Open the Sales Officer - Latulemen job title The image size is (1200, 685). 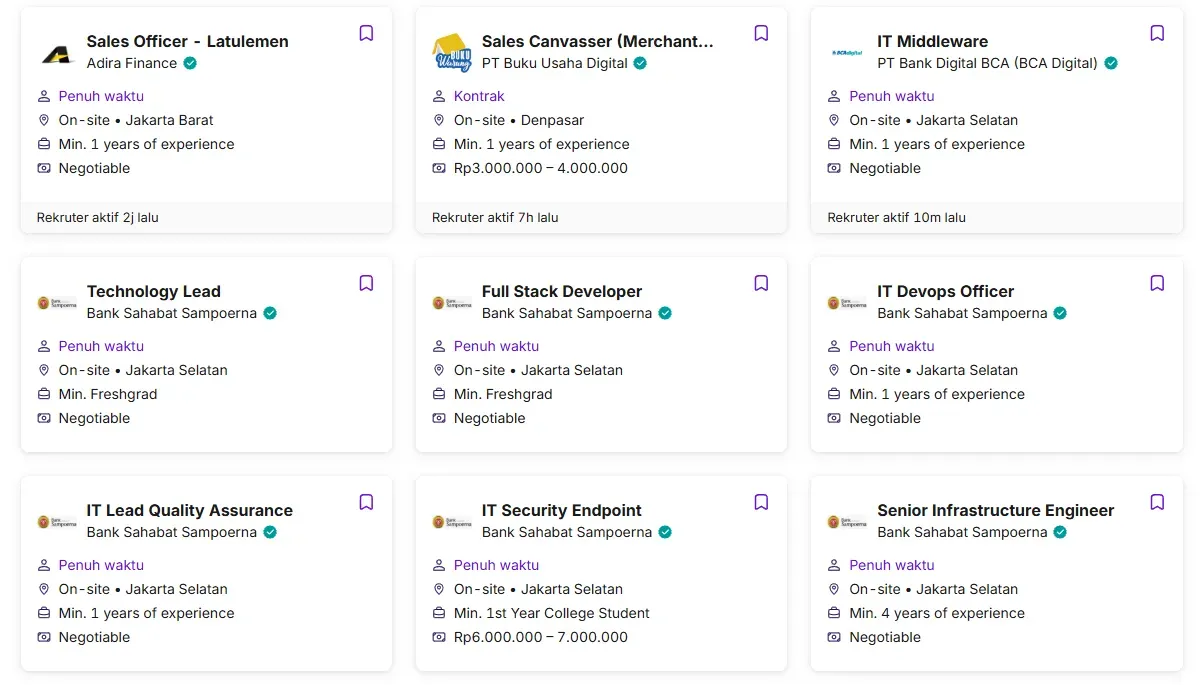point(188,41)
